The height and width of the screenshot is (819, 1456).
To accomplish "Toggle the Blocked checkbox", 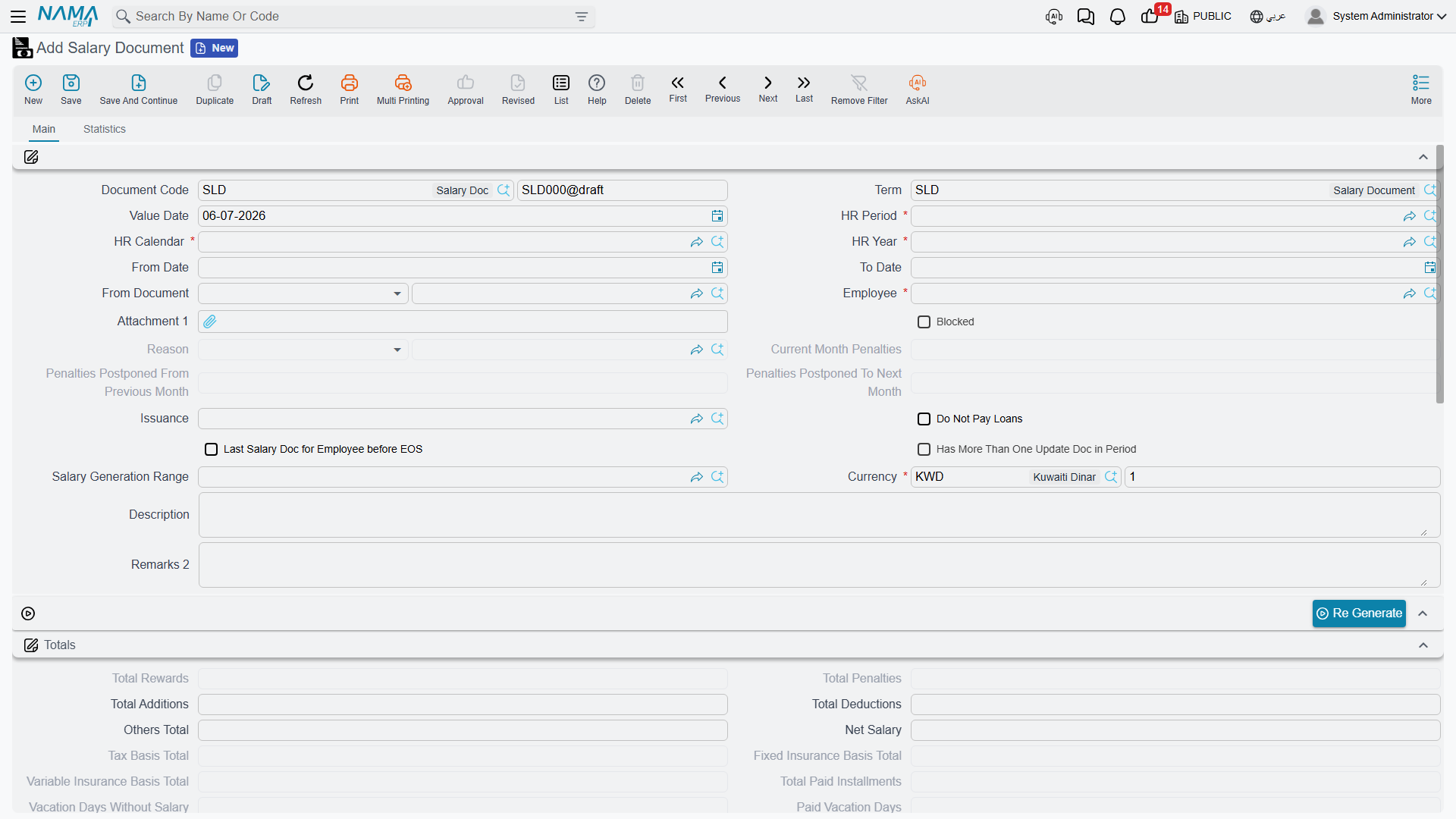I will tap(924, 322).
